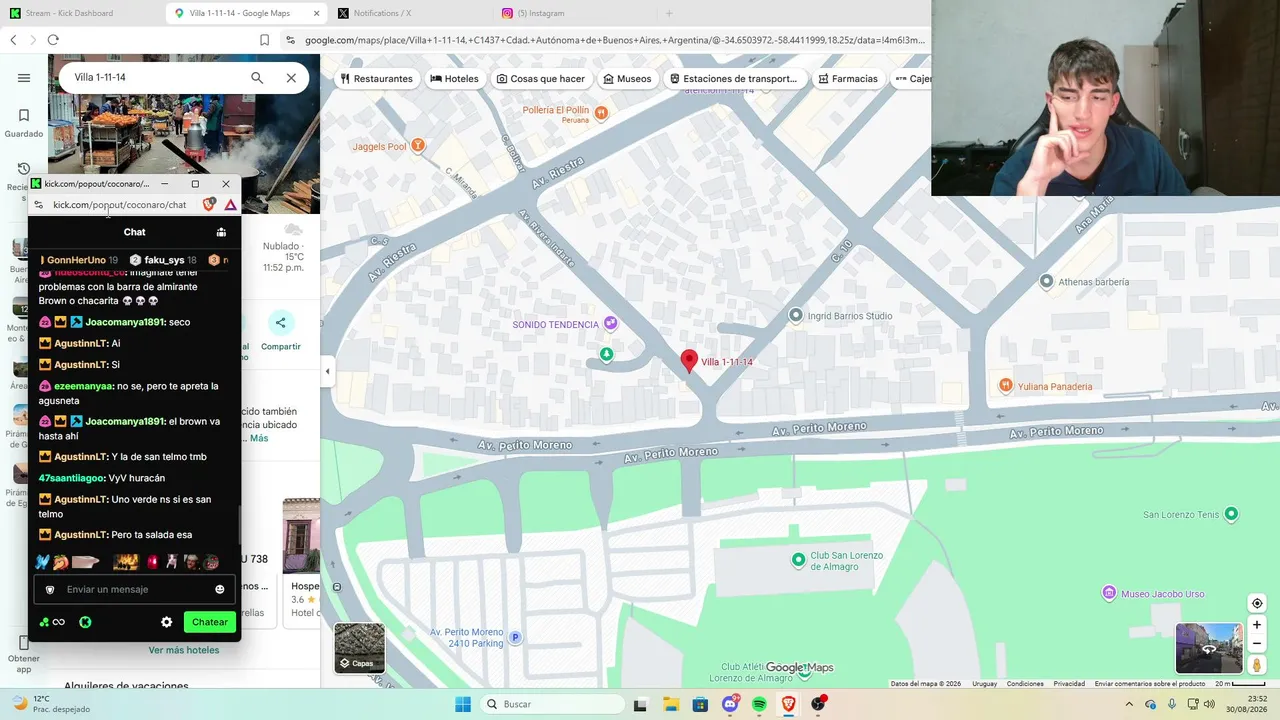Open the Capas layers thumbnail
Image resolution: width=1280 pixels, height=720 pixels.
pyautogui.click(x=359, y=647)
